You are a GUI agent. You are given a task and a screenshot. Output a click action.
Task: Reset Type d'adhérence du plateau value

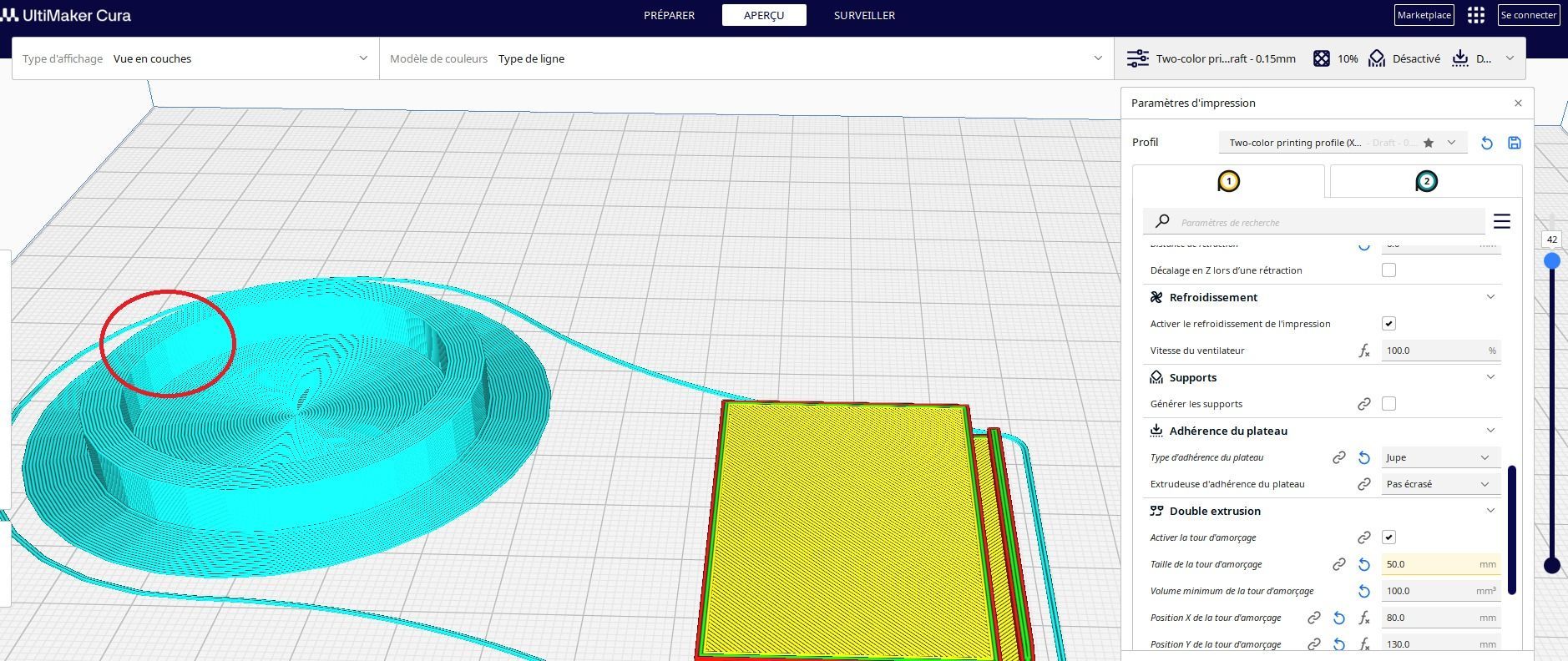pyautogui.click(x=1364, y=457)
